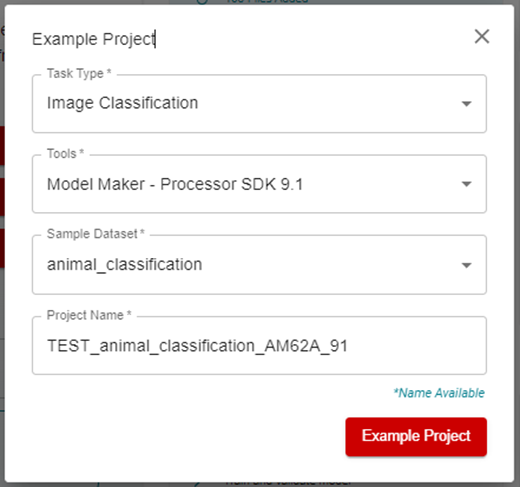Click the red Example Project button

(x=416, y=437)
